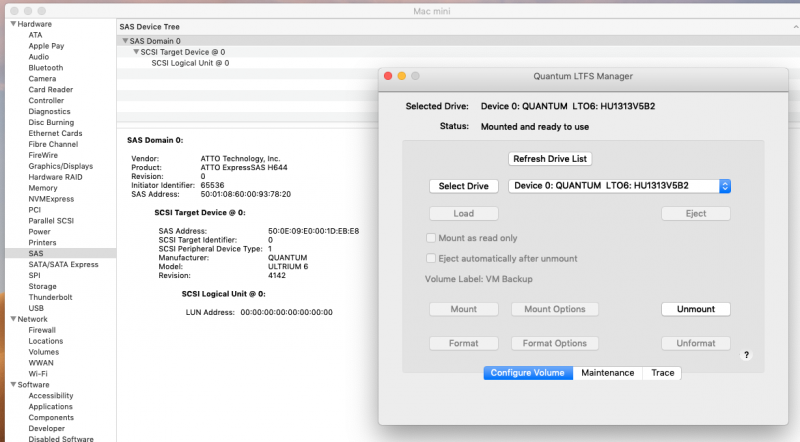The width and height of the screenshot is (800, 442).
Task: Switch to the Maintenance tab
Action: [608, 373]
